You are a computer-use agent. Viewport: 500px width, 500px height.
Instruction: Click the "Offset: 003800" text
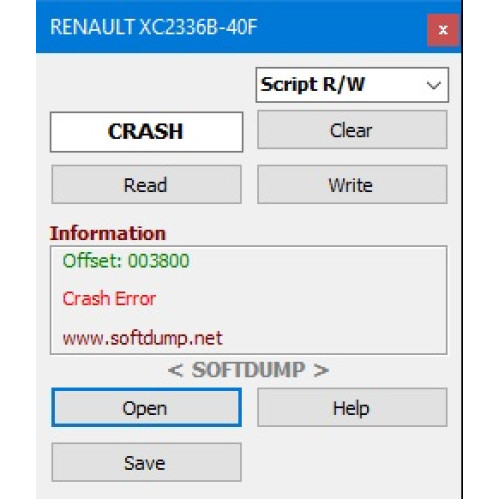[126, 261]
